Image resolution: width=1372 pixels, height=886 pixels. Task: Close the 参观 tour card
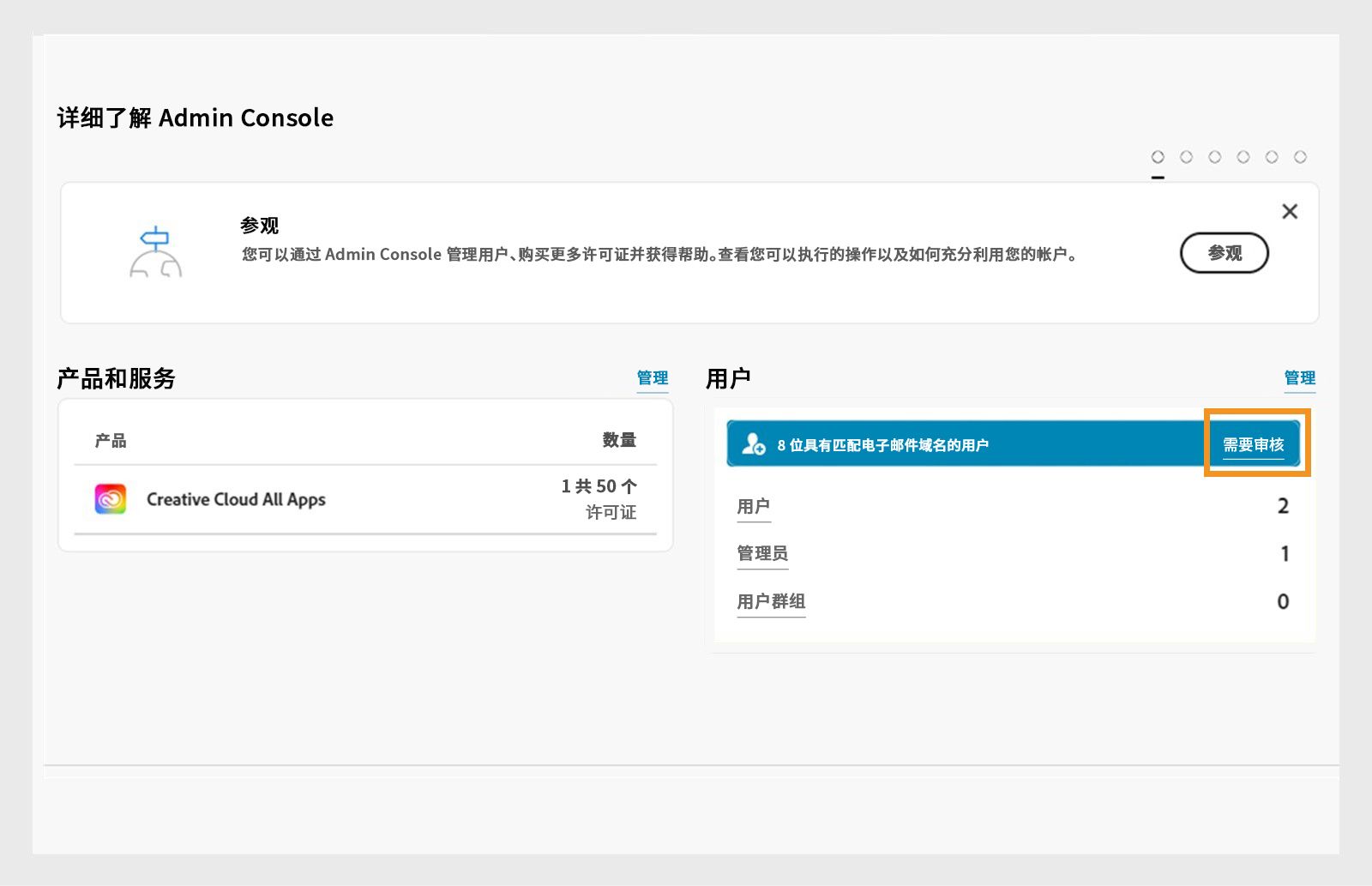[1290, 211]
